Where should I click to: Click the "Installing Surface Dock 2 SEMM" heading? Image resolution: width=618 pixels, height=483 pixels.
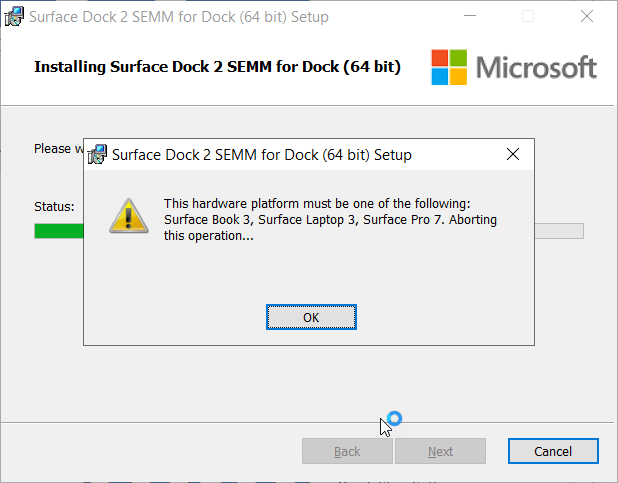pyautogui.click(x=217, y=67)
